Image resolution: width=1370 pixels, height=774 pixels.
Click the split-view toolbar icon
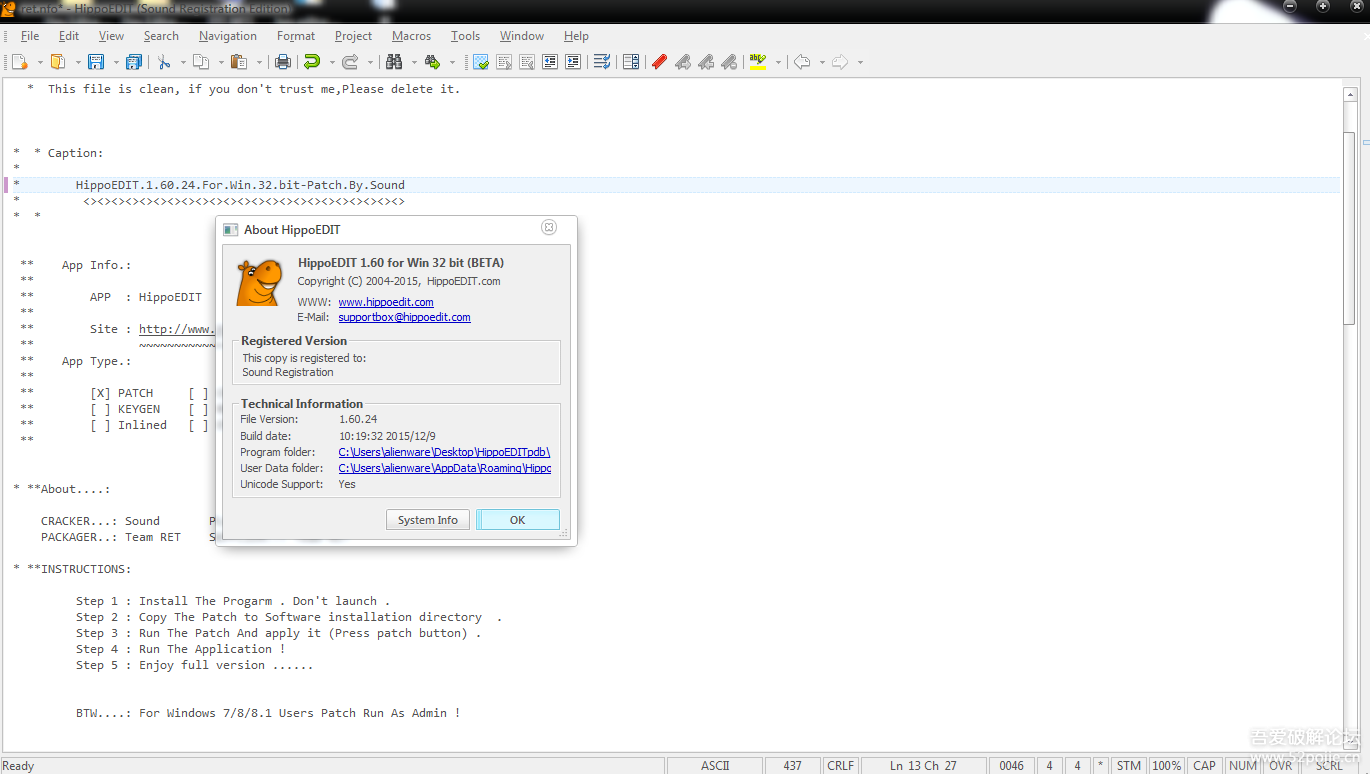(x=631, y=62)
